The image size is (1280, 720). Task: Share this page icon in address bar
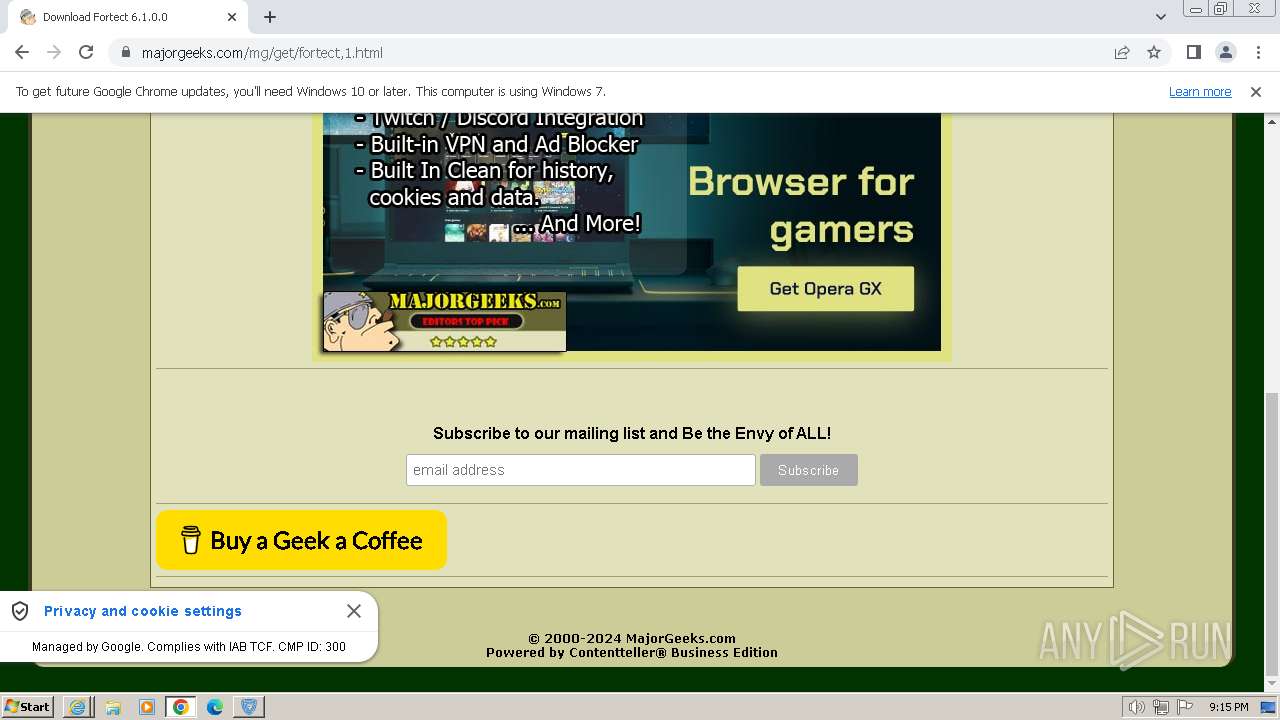coord(1122,53)
